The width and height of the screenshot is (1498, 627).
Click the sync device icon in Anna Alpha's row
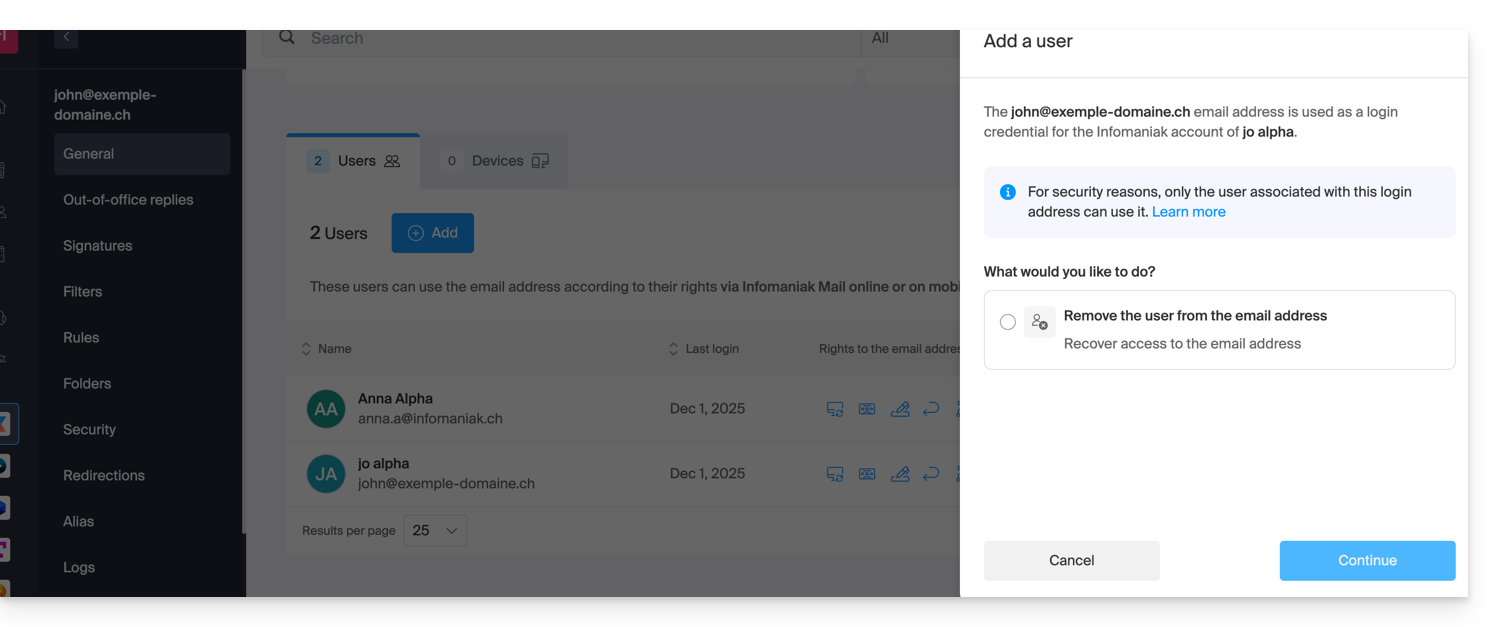pyautogui.click(x=834, y=409)
